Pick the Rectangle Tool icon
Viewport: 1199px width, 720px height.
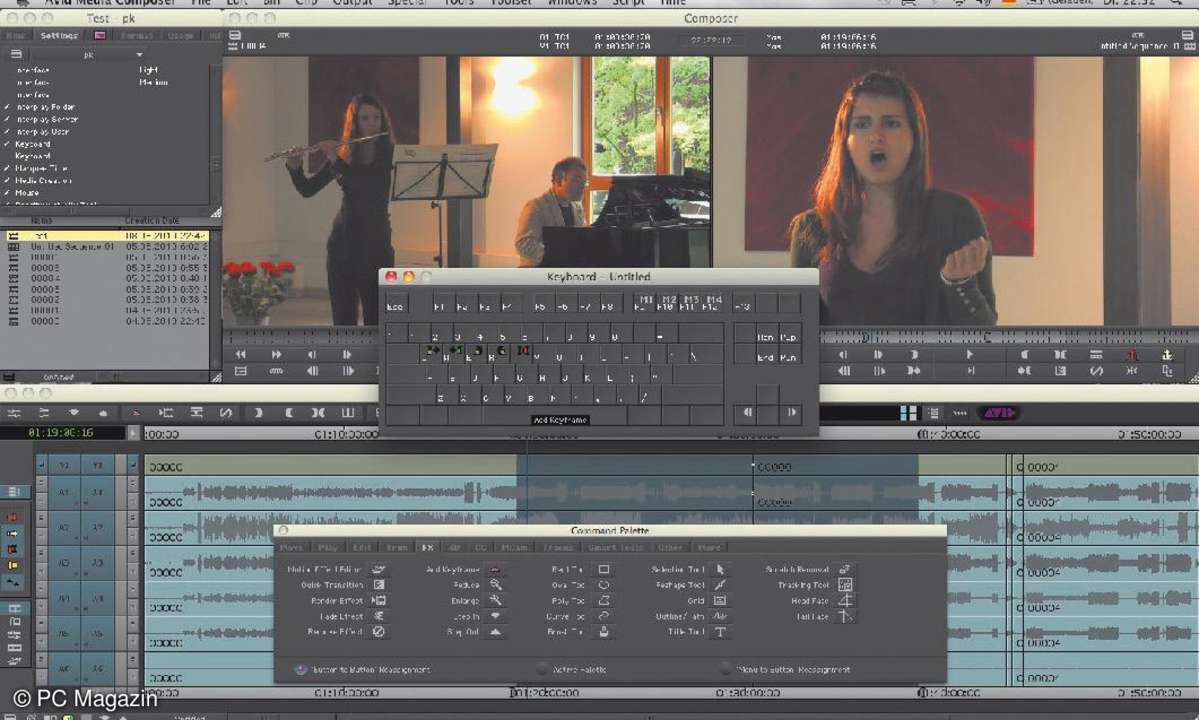click(x=603, y=569)
